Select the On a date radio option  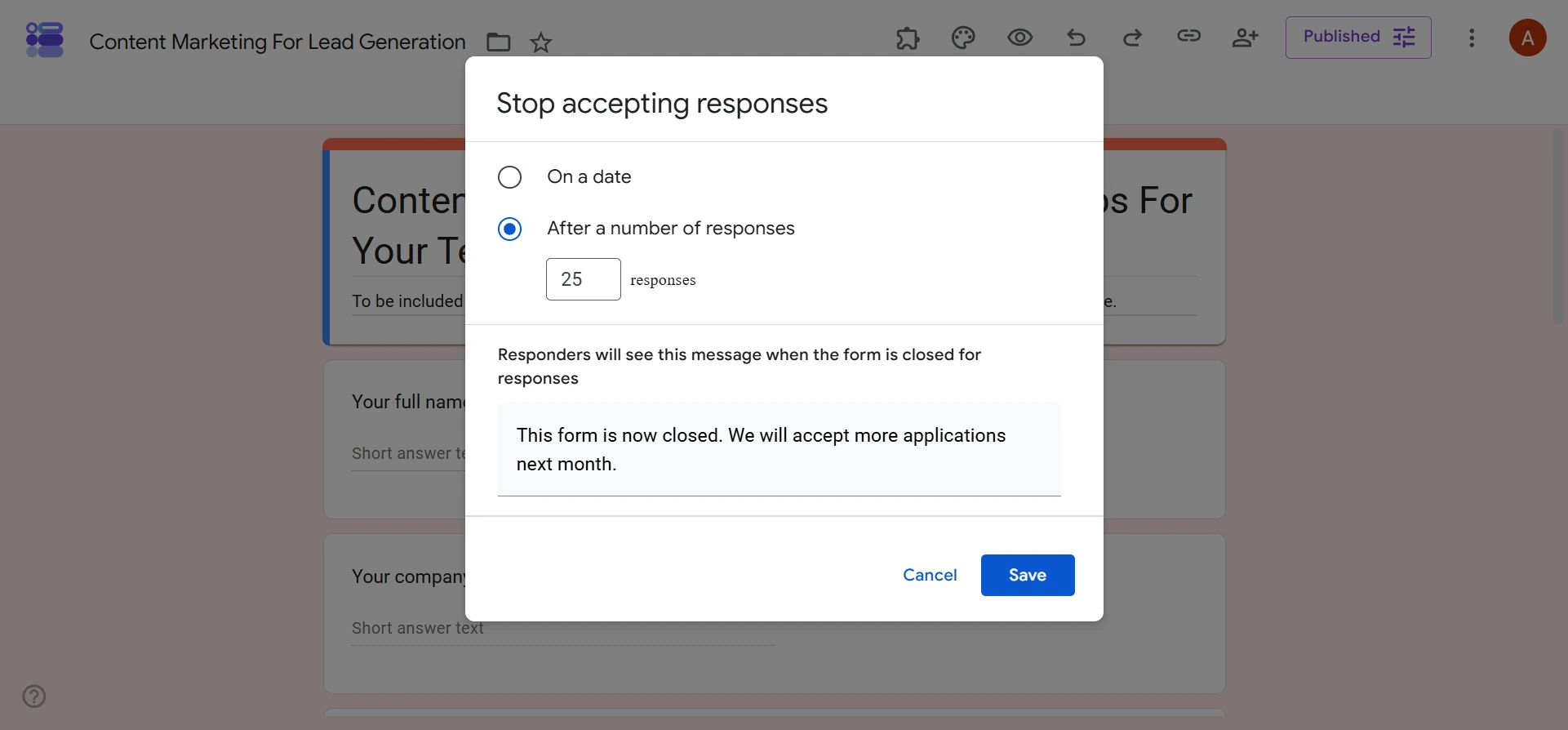click(509, 177)
